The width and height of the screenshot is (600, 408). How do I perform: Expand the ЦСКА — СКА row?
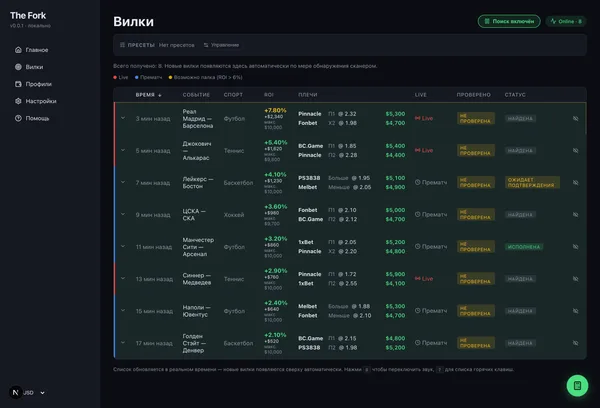pos(123,214)
